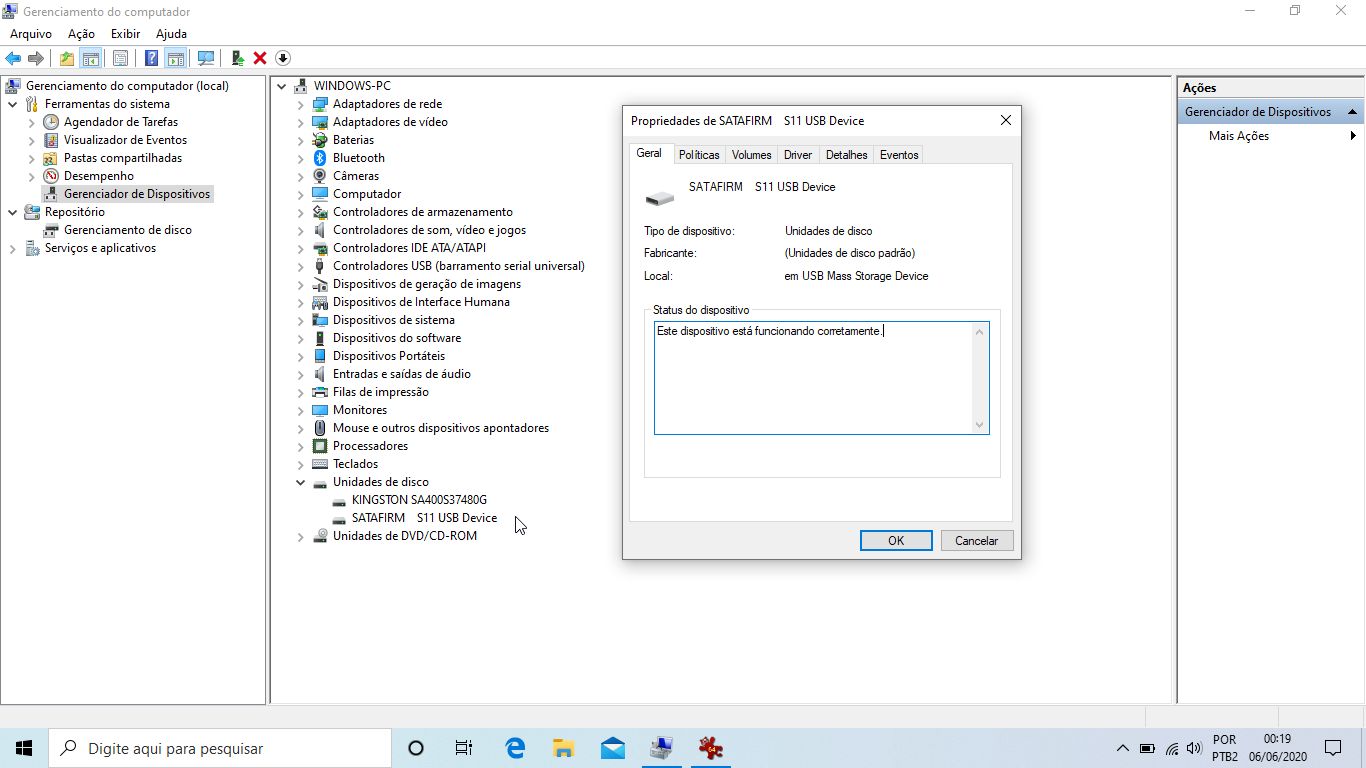Select the SATAFIRM S11 USB Device entry

(x=424, y=518)
